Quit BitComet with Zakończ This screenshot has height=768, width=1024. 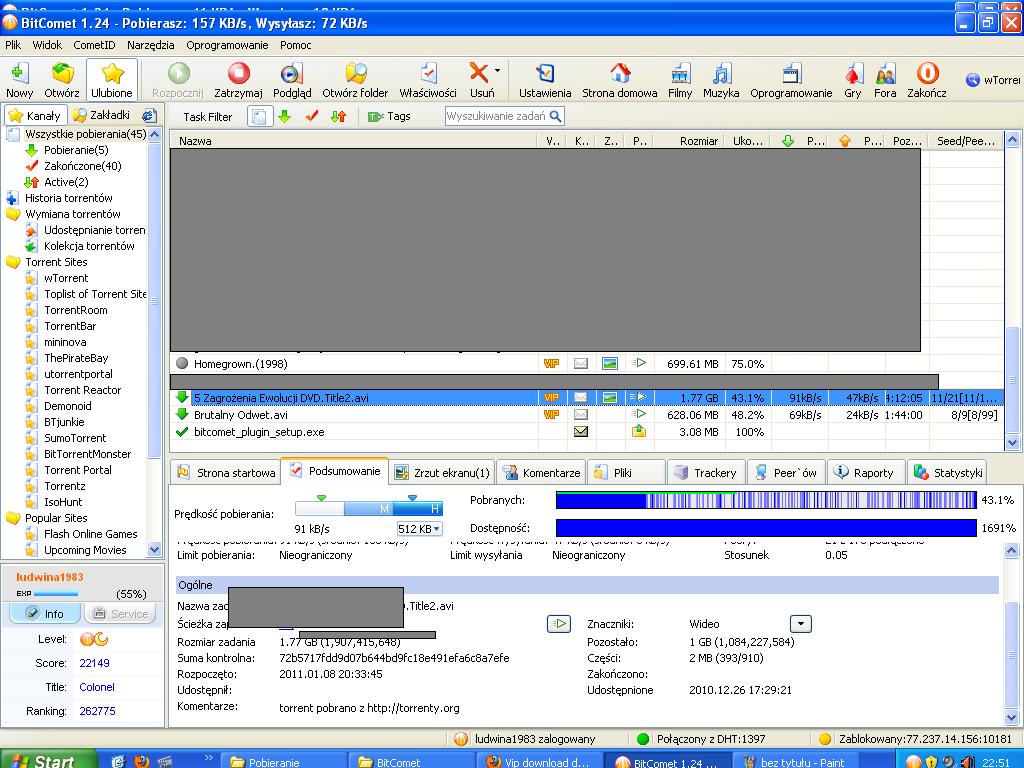[x=927, y=80]
